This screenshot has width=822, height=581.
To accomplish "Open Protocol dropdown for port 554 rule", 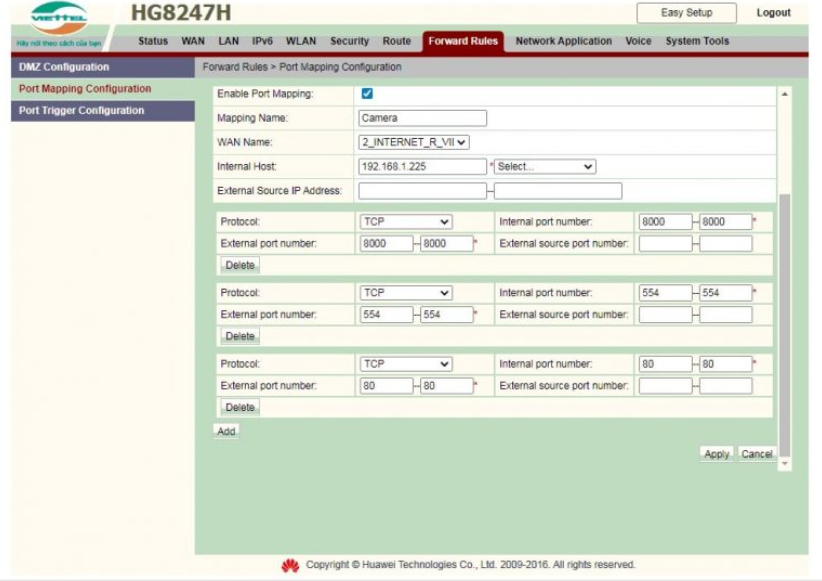I will pos(405,293).
